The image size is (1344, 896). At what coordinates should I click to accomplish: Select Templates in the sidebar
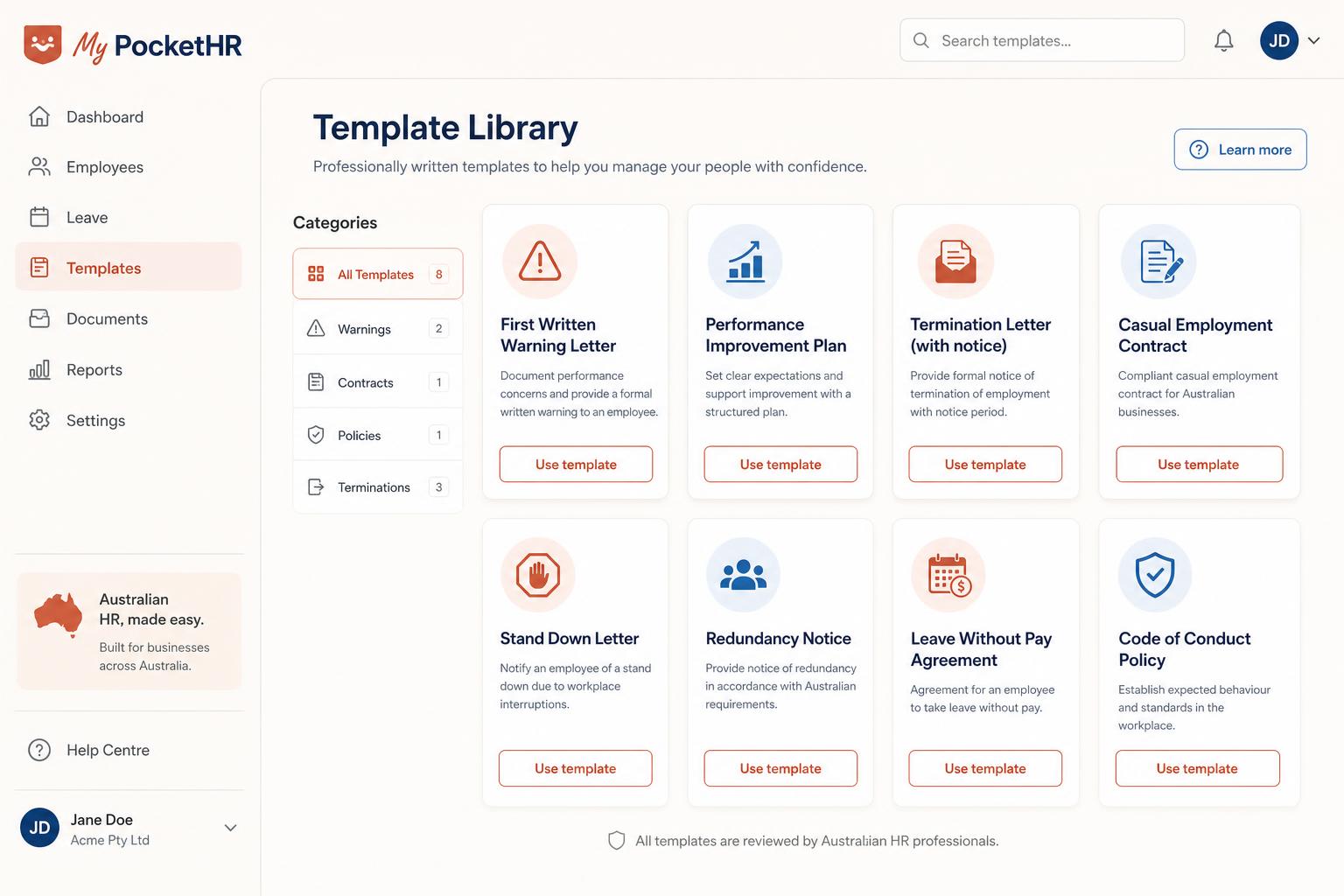pyautogui.click(x=129, y=268)
